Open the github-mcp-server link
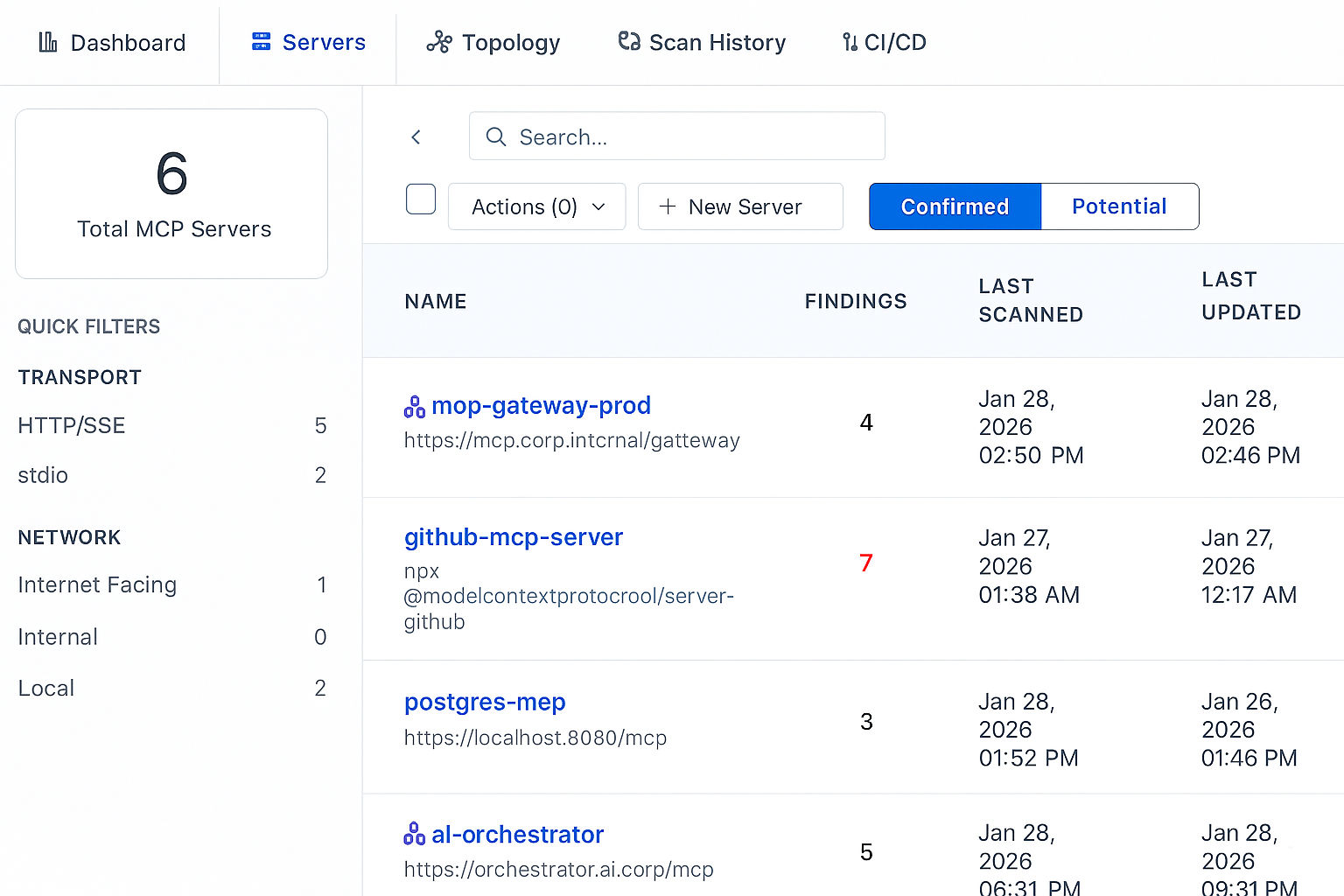 pos(514,536)
